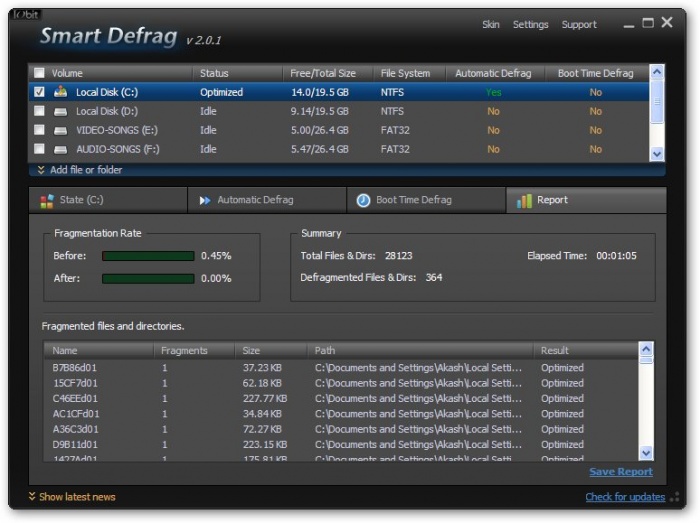
Task: Click the Elapsed Time value 00:01:05
Action: [x=617, y=256]
